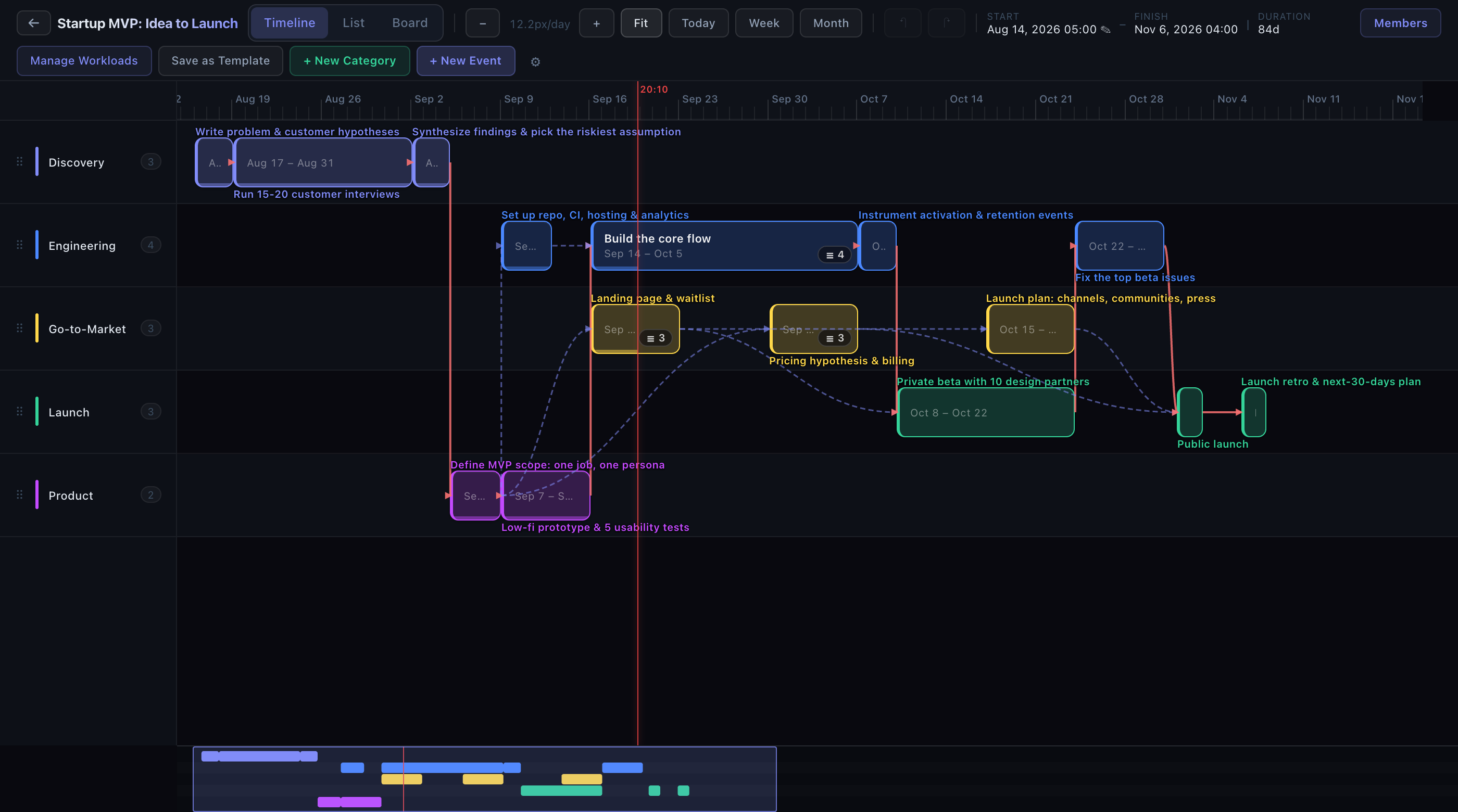This screenshot has height=812, width=1458.
Task: Grab the Engineering row drag handle
Action: (x=20, y=245)
